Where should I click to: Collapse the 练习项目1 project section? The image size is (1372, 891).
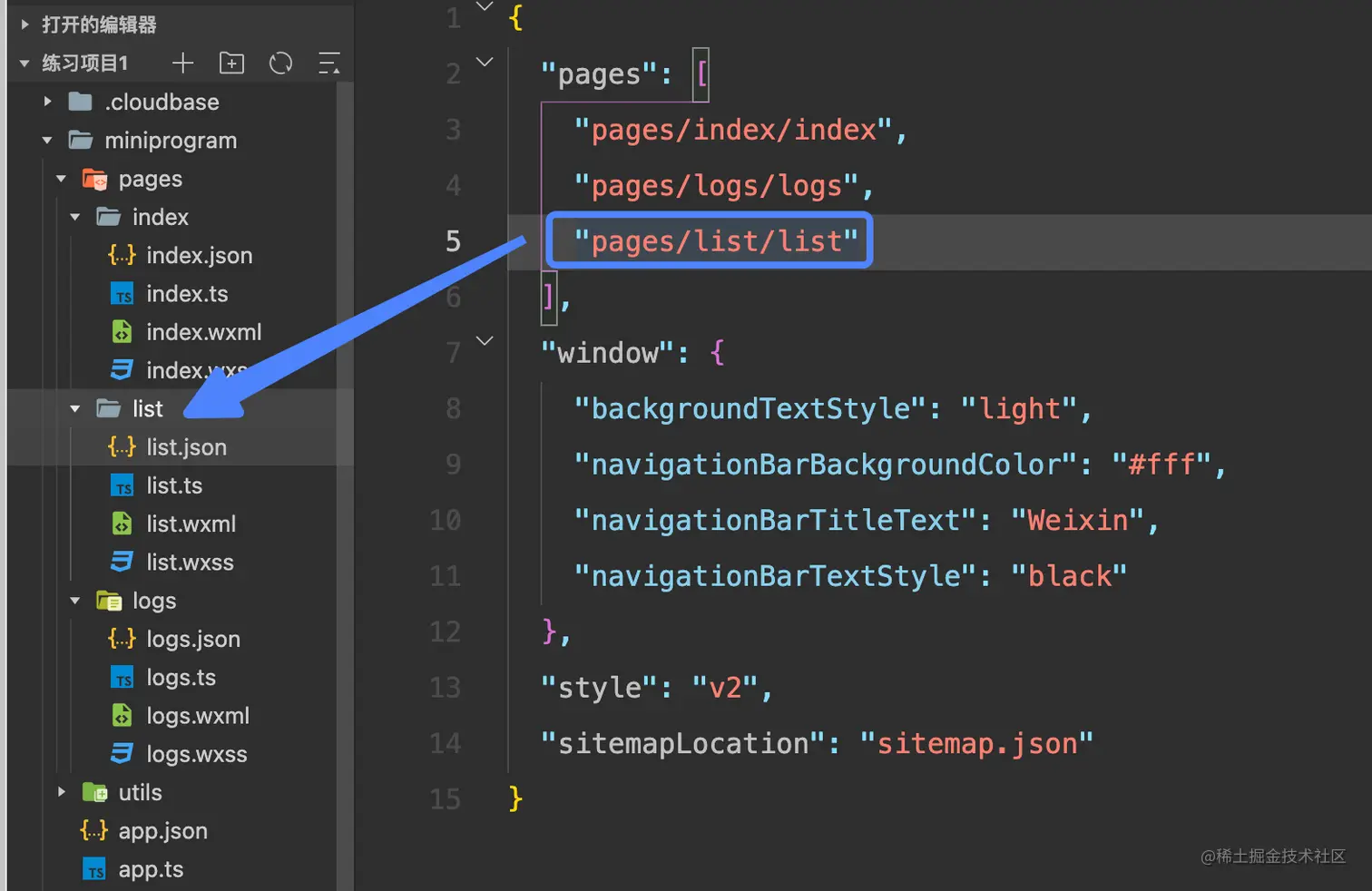[x=24, y=63]
